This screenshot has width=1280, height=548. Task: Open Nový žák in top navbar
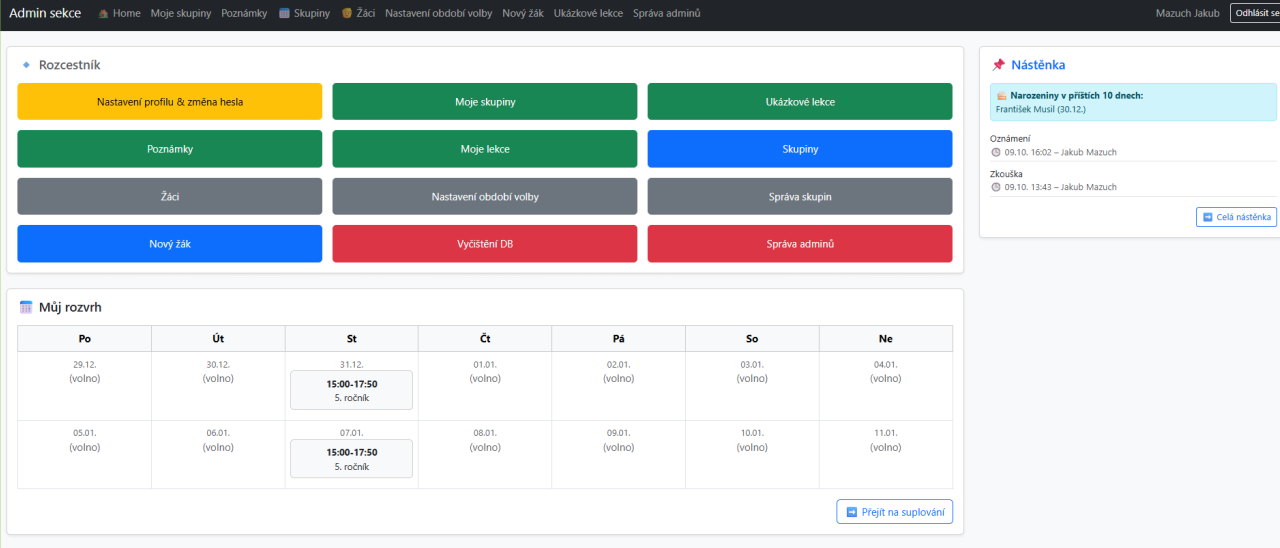click(x=523, y=14)
